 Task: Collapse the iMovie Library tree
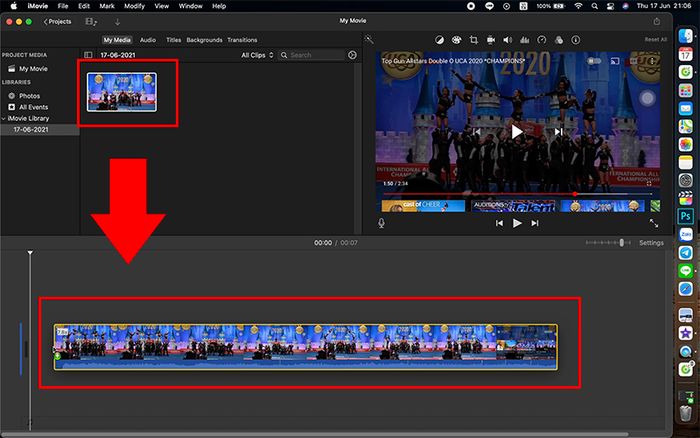click(x=4, y=119)
